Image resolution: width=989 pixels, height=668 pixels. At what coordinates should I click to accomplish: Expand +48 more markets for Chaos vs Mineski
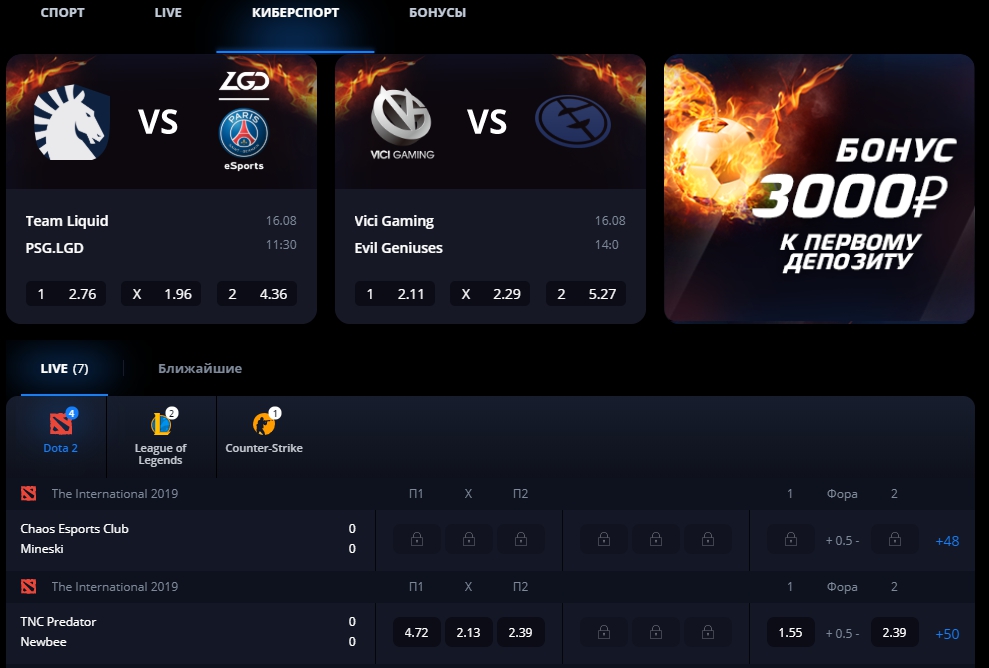click(x=947, y=541)
